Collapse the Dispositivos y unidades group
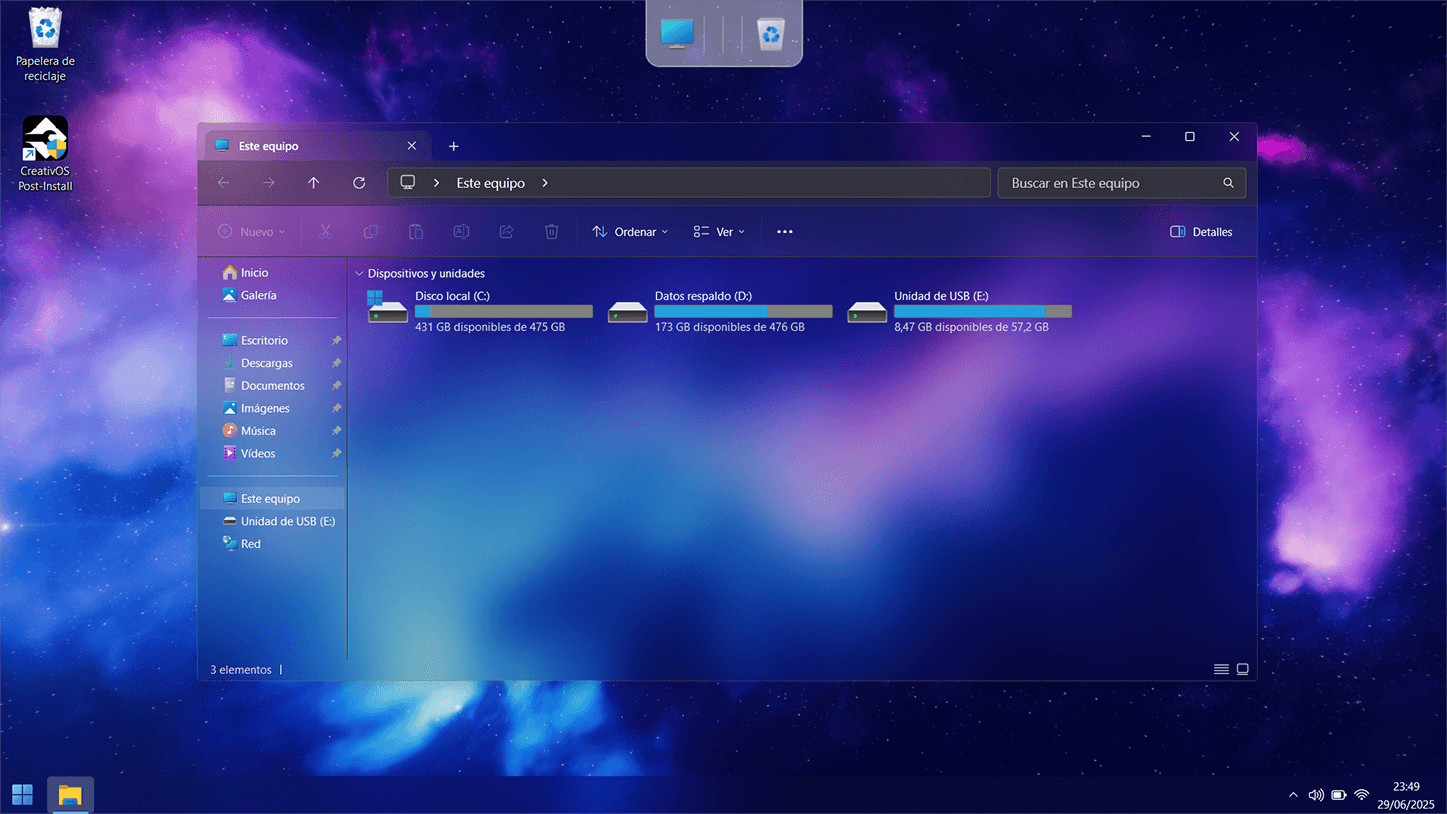This screenshot has height=814, width=1447. coord(359,273)
